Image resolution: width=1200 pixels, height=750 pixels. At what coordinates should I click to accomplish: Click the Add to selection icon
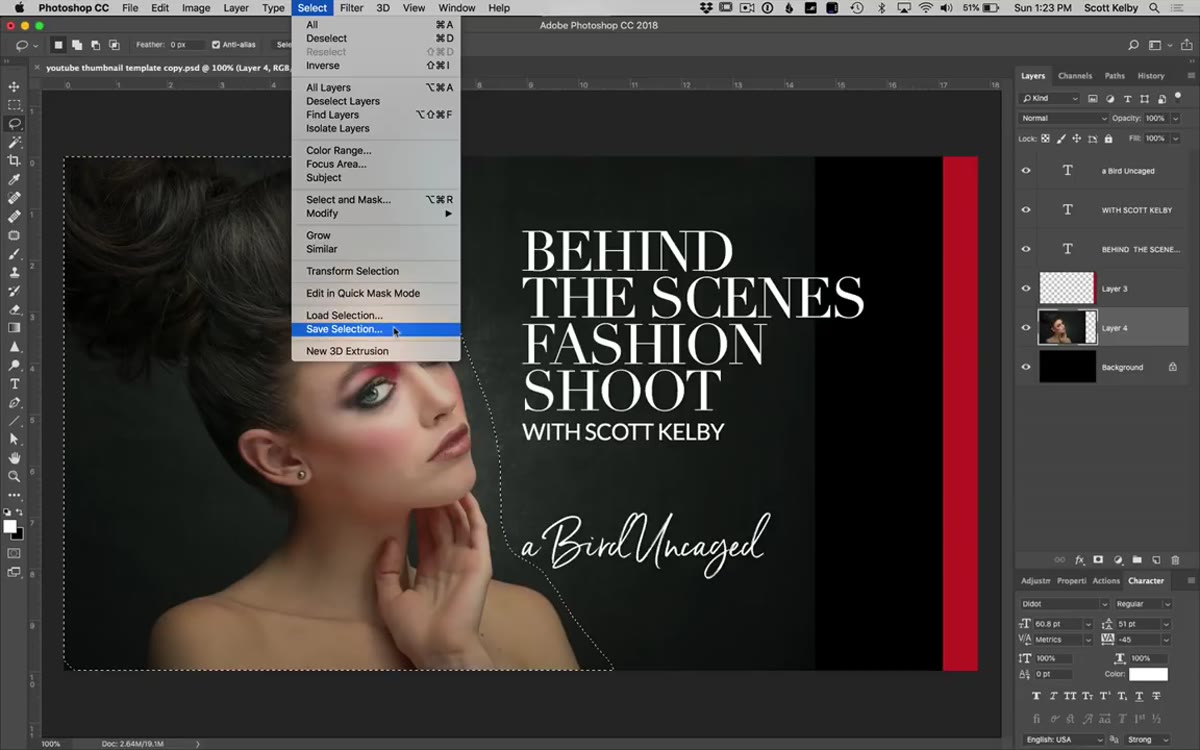[x=77, y=45]
